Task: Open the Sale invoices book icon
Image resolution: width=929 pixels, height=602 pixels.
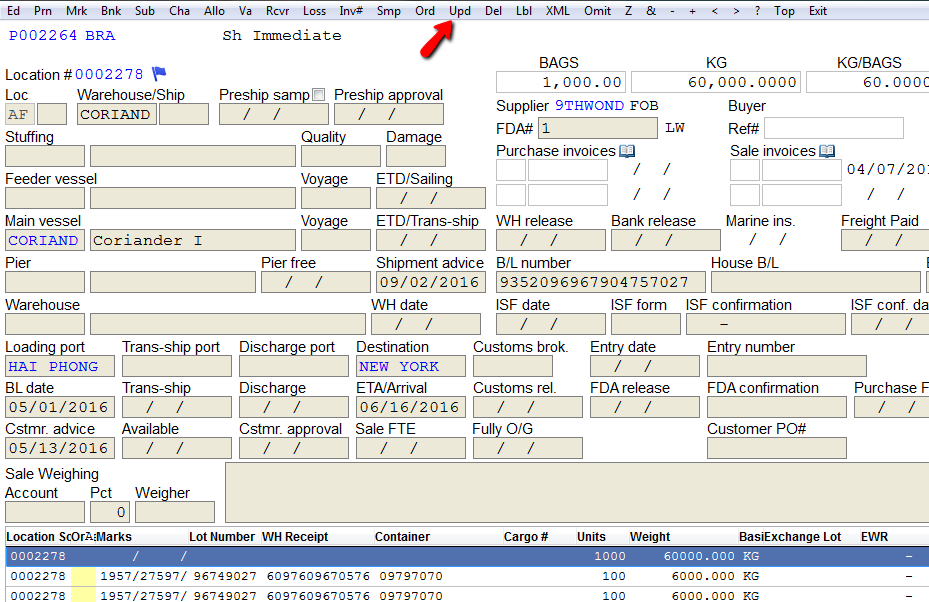Action: [x=827, y=151]
